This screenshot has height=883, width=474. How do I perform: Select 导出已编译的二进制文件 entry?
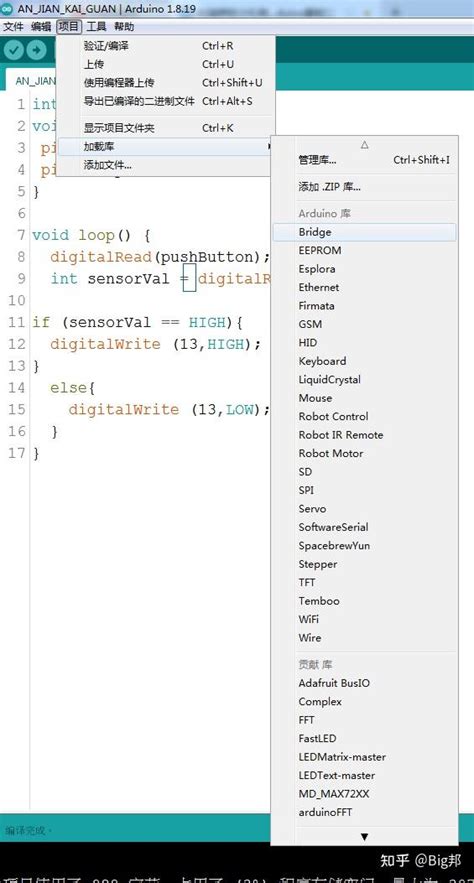click(166, 101)
